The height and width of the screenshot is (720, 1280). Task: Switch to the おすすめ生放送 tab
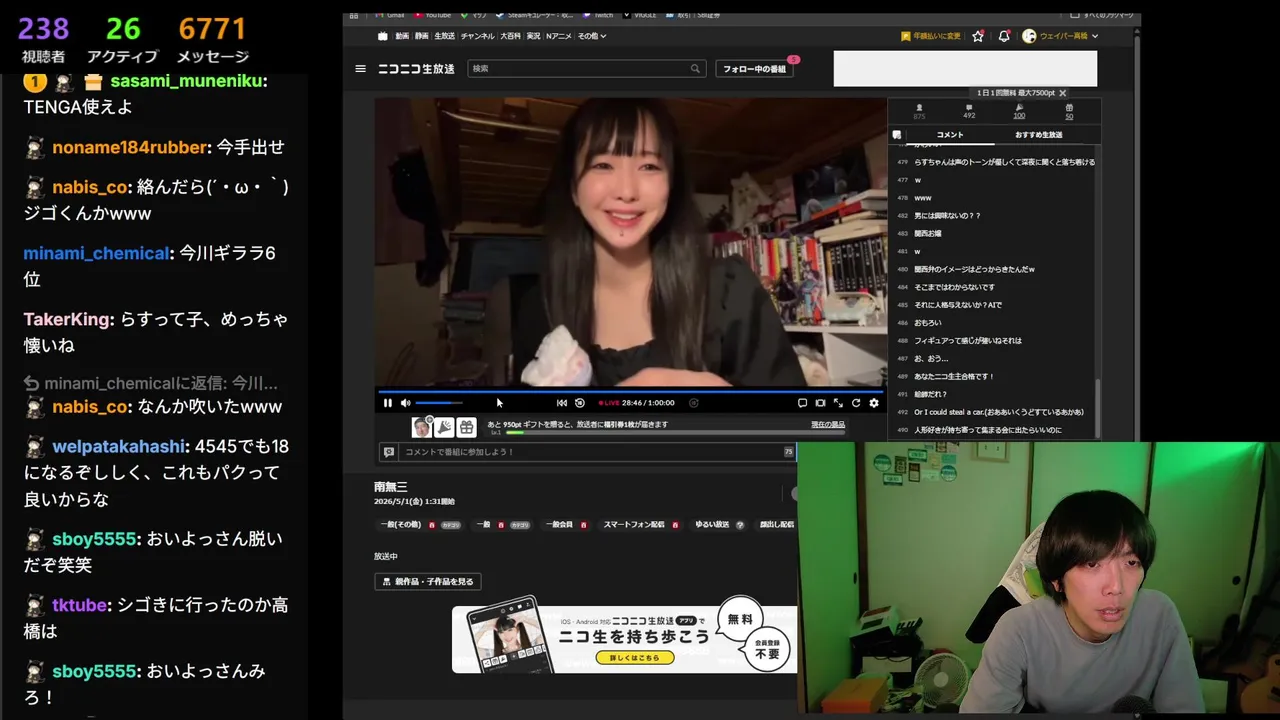pos(1038,134)
